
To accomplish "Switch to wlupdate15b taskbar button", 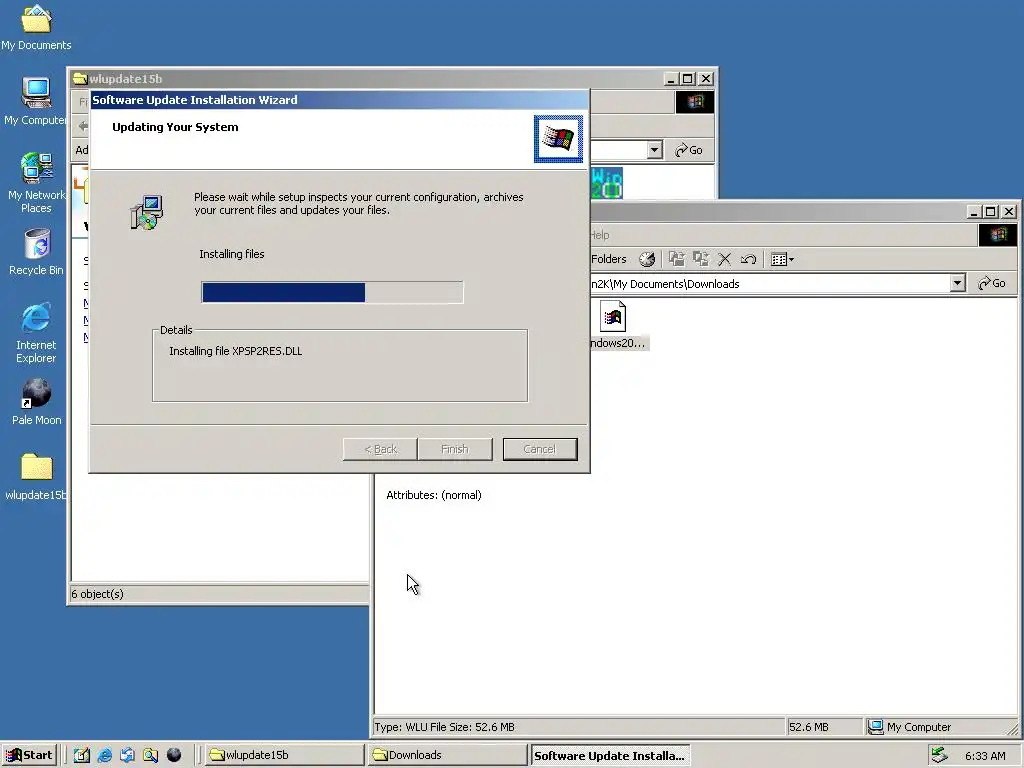I will (x=285, y=756).
